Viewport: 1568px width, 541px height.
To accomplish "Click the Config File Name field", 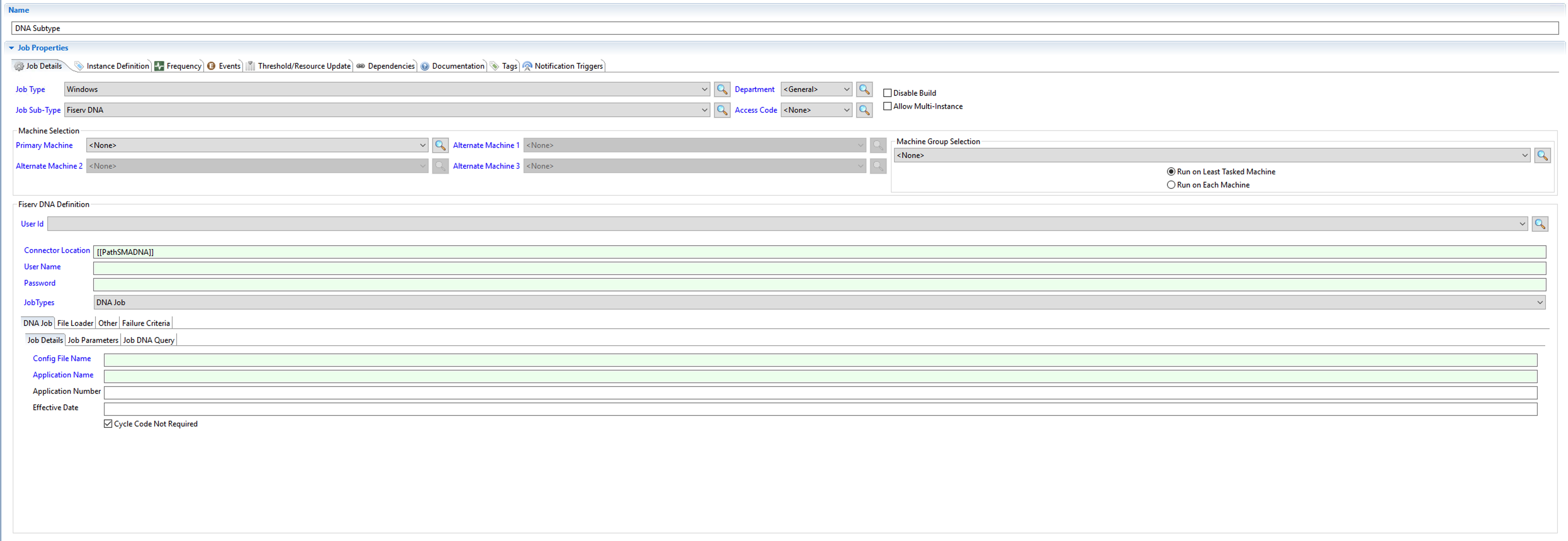I will point(820,361).
